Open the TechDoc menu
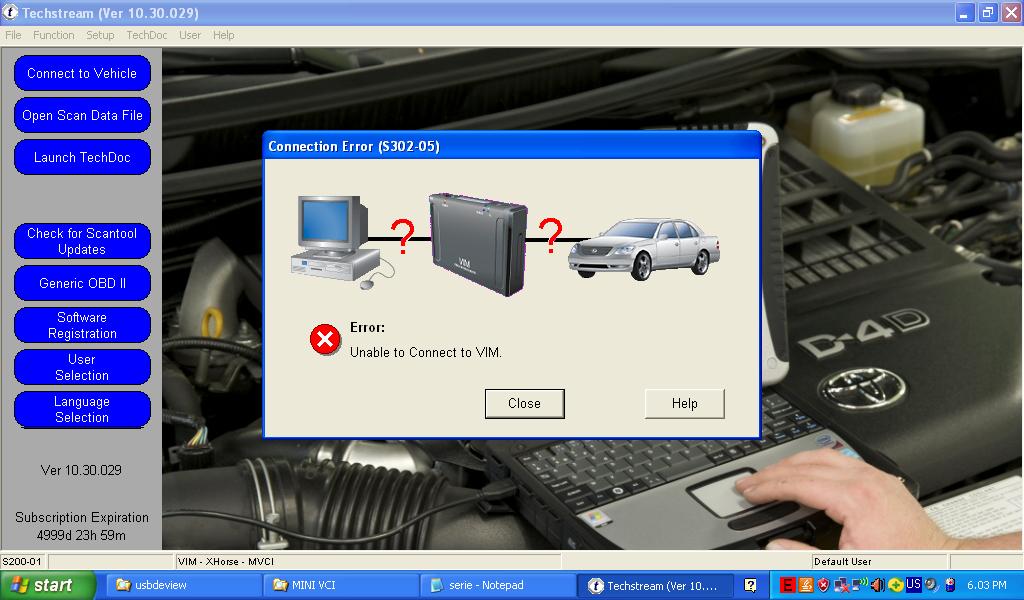The height and width of the screenshot is (600, 1024). tap(146, 35)
